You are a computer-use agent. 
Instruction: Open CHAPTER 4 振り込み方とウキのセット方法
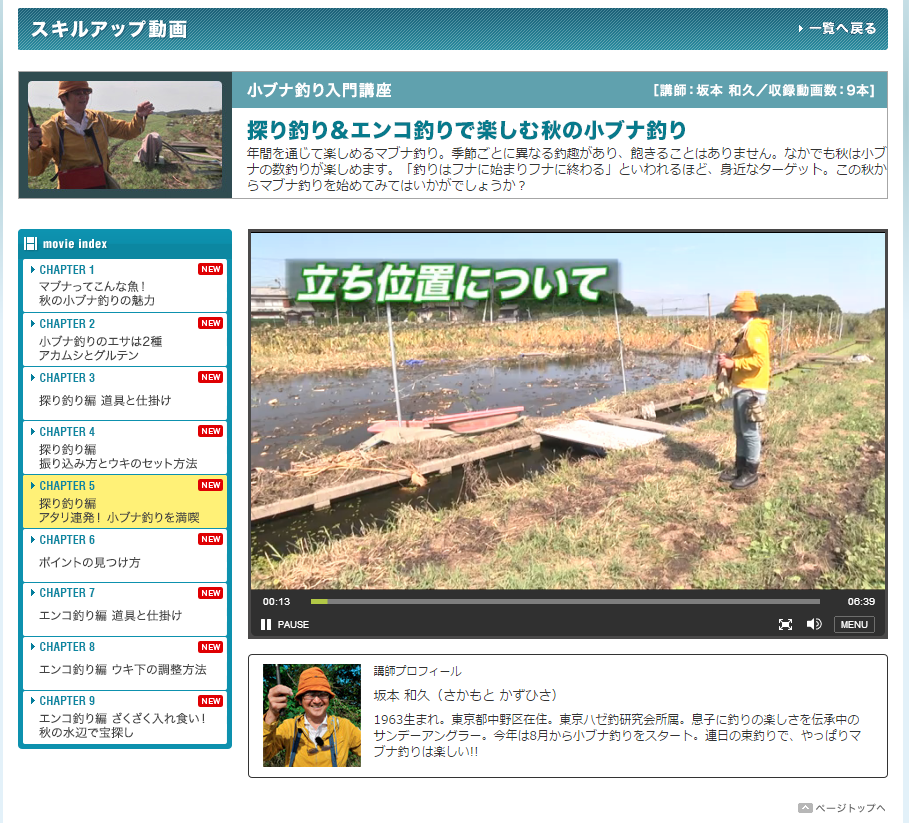click(125, 447)
